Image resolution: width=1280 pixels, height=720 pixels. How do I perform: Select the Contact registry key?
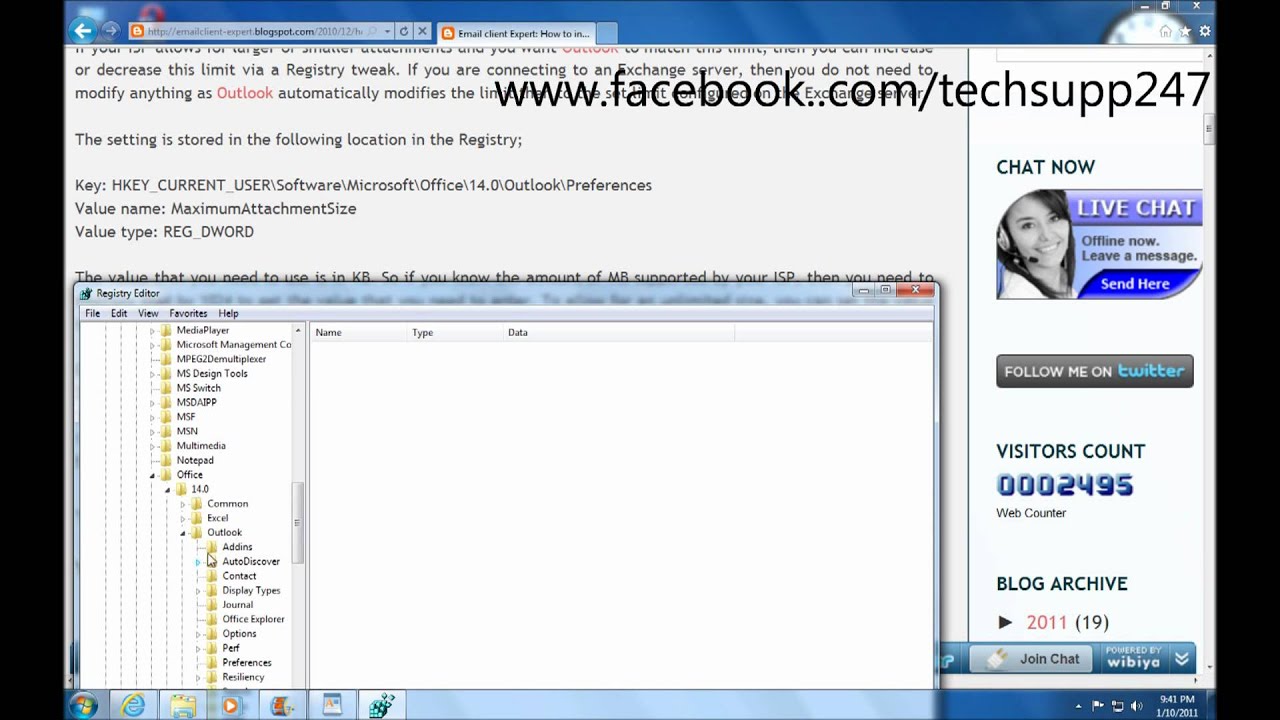pyautogui.click(x=239, y=576)
